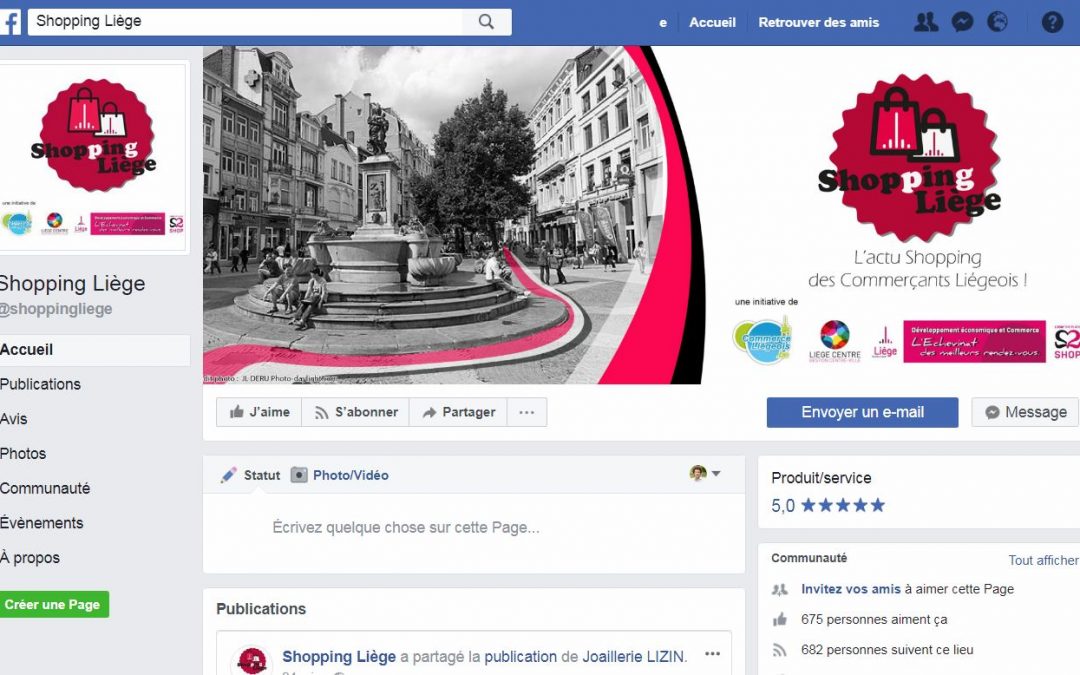Viewport: 1080px width, 675px height.
Task: Select the Statut composer tab
Action: (251, 475)
